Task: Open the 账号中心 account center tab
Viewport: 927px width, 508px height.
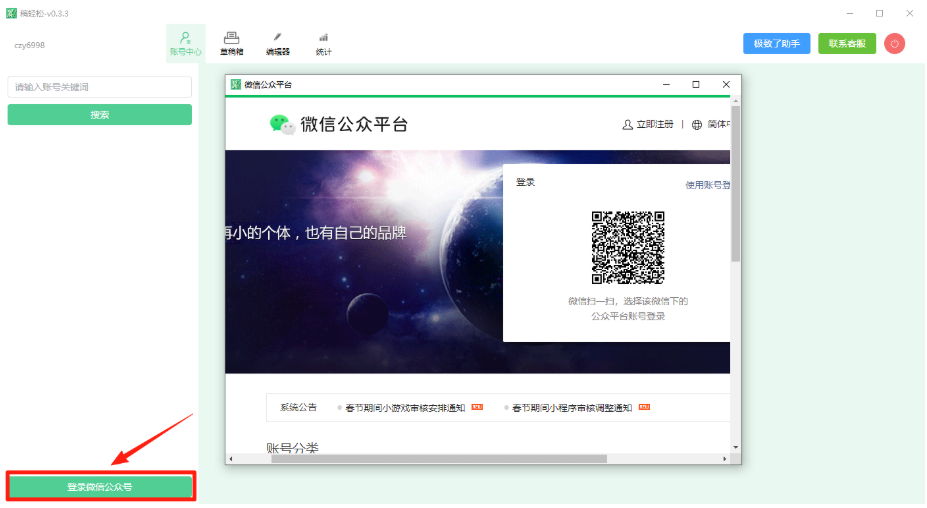Action: (x=185, y=43)
